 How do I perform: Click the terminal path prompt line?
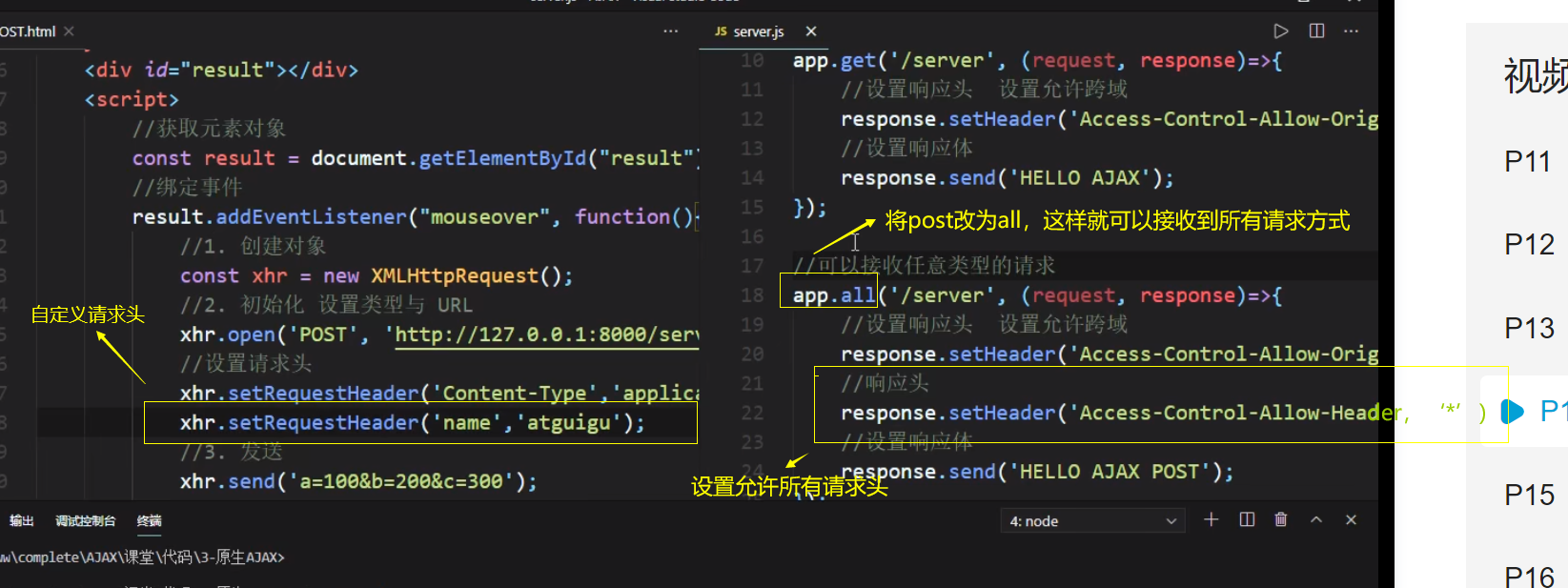(x=142, y=557)
